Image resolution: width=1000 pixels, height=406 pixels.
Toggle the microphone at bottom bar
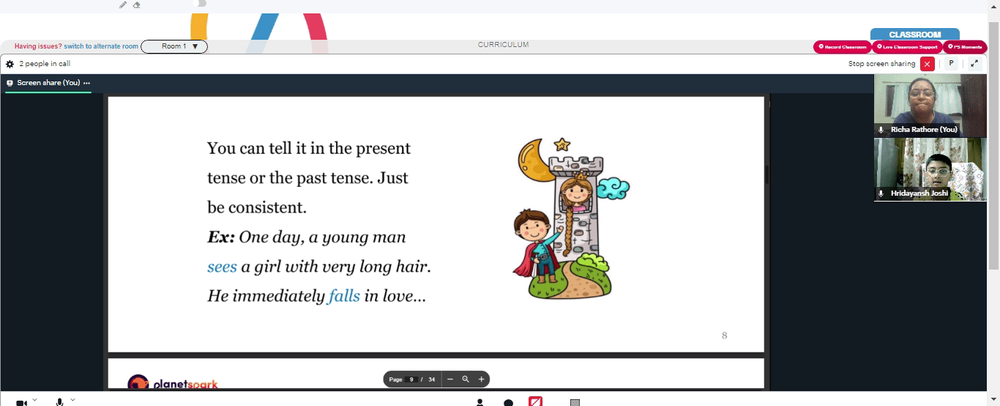pos(59,402)
